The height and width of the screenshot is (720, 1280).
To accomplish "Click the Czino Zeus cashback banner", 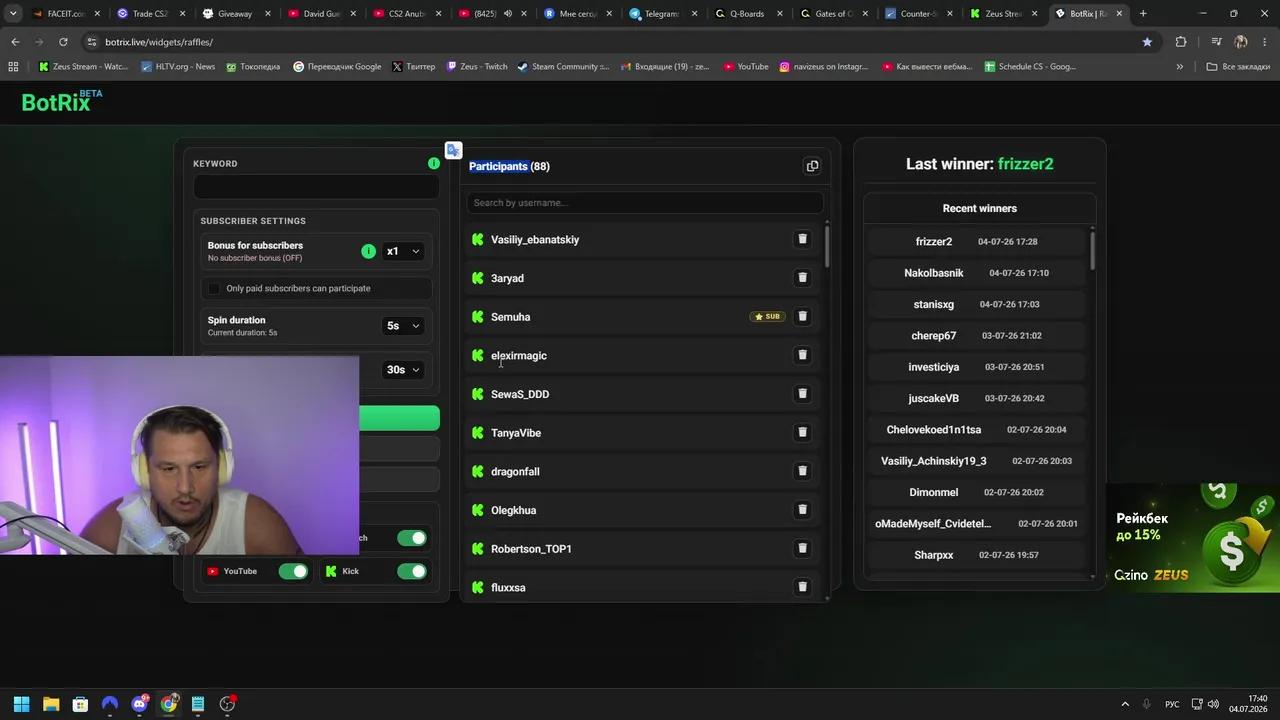I will (x=1192, y=538).
